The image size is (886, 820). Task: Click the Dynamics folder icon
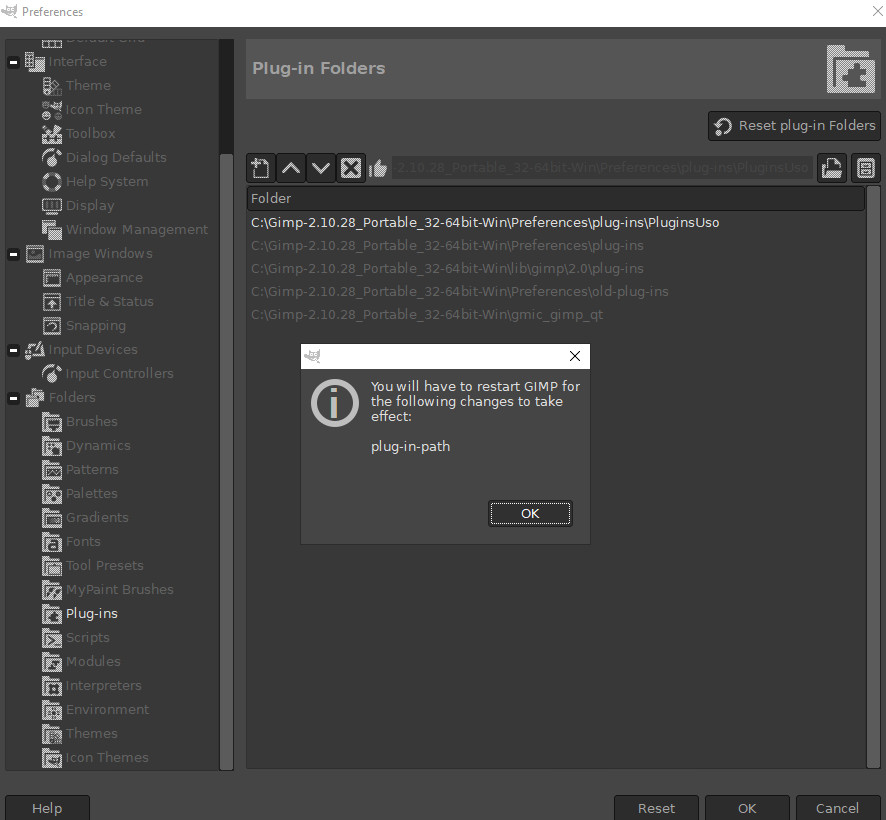52,446
